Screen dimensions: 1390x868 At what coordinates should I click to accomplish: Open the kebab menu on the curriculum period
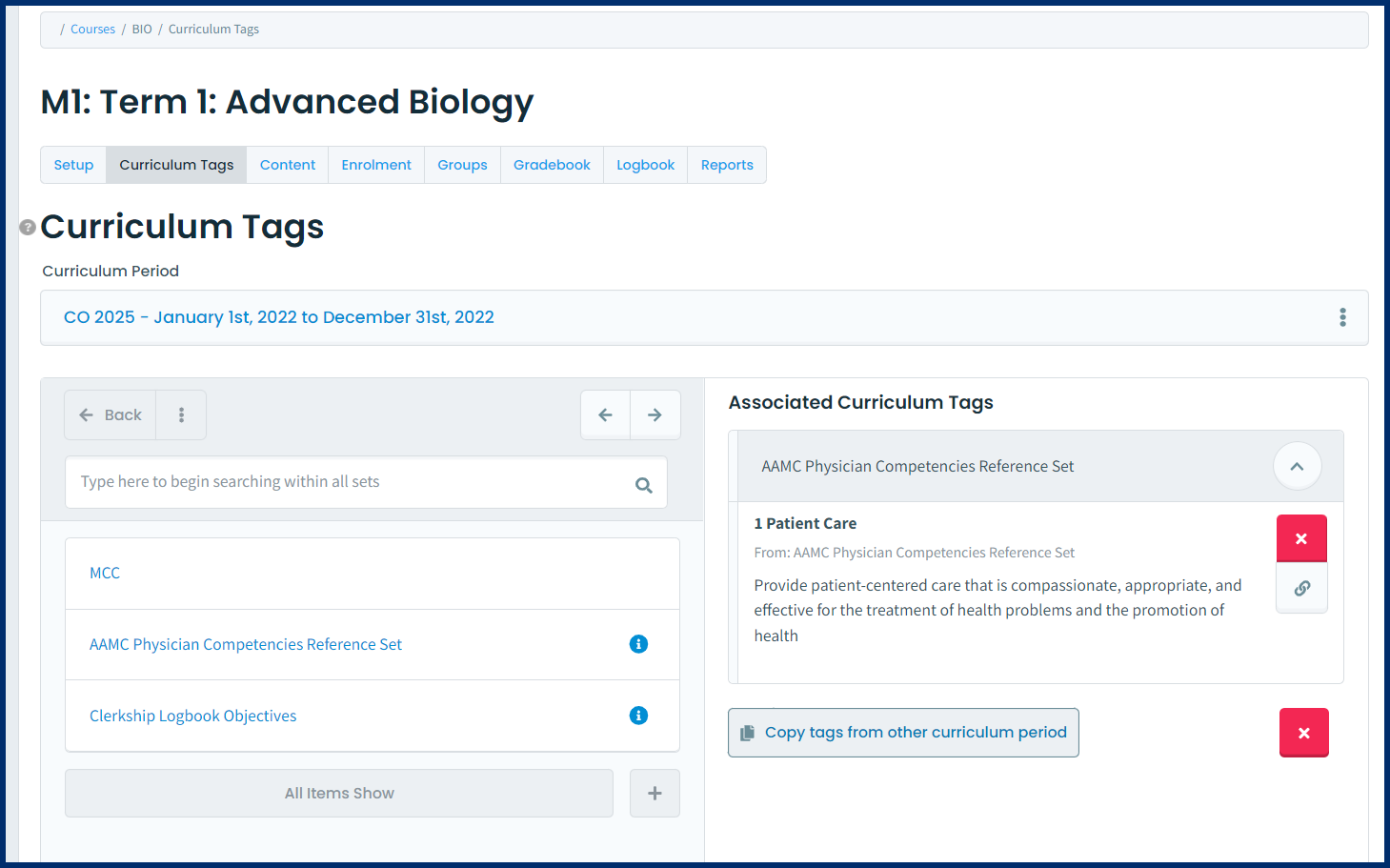pos(1341,317)
